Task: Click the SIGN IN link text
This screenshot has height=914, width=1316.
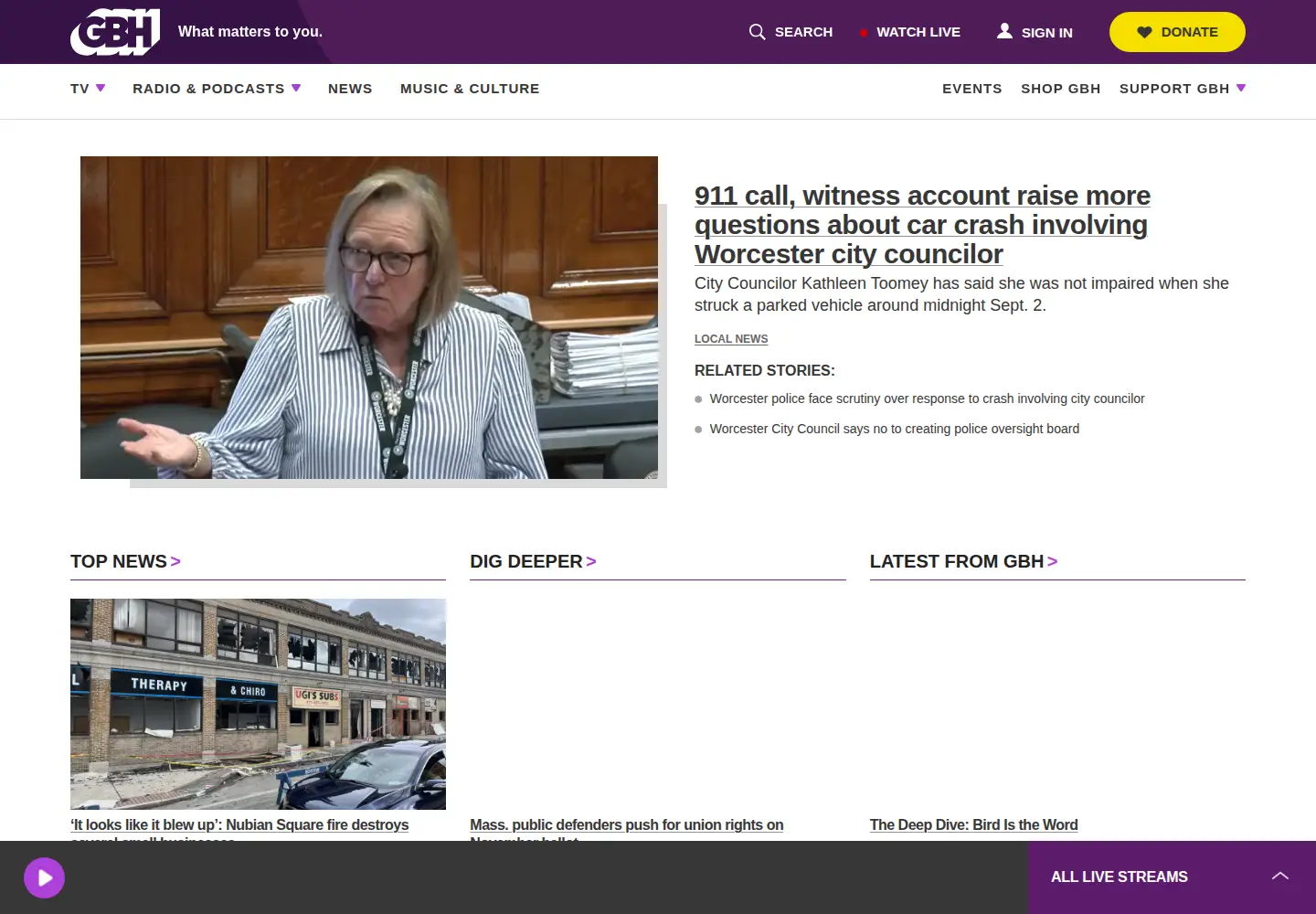Action: (1047, 33)
